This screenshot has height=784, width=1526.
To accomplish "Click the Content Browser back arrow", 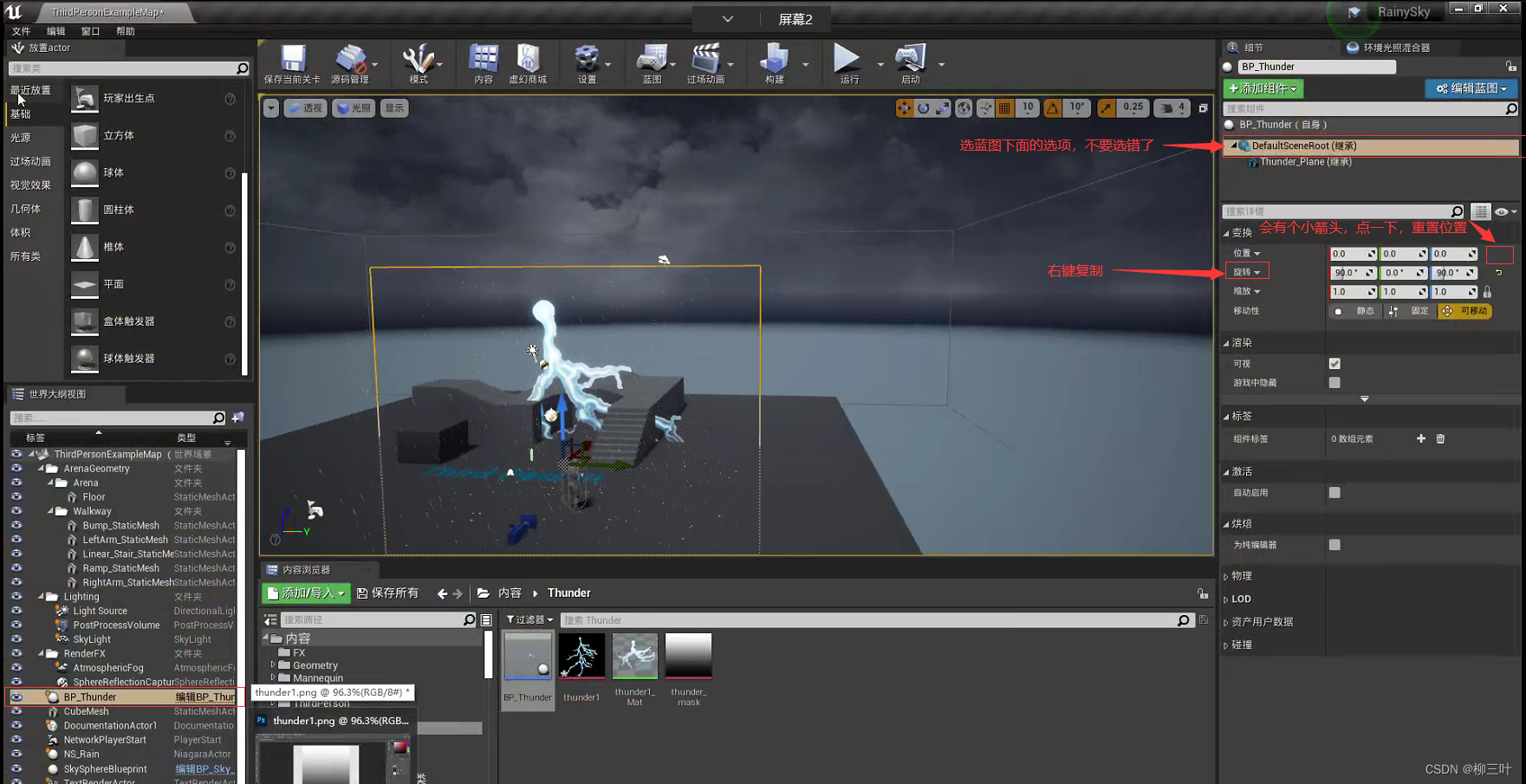I will (443, 593).
